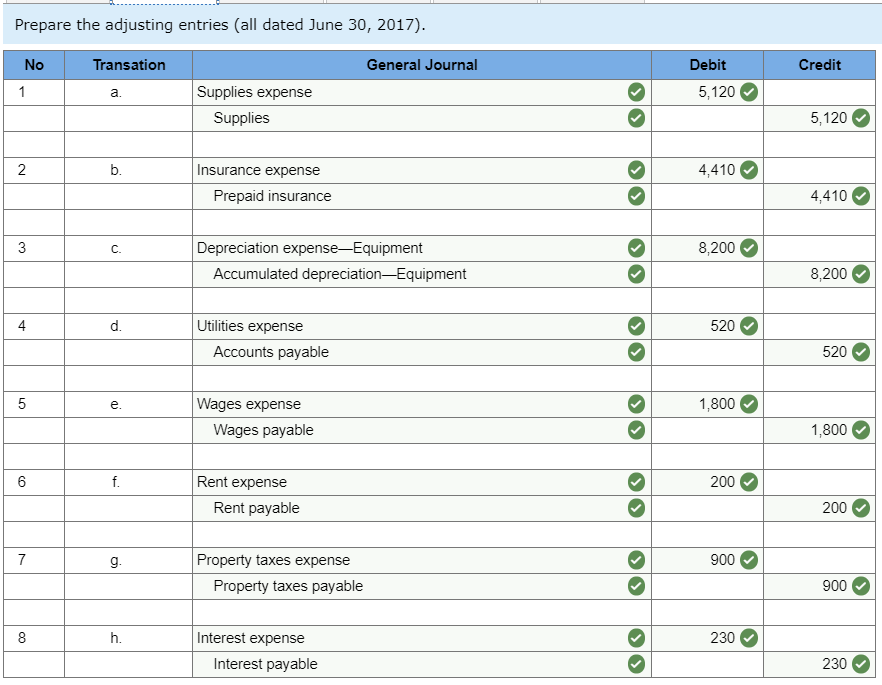Select the Debit column header

707,65
